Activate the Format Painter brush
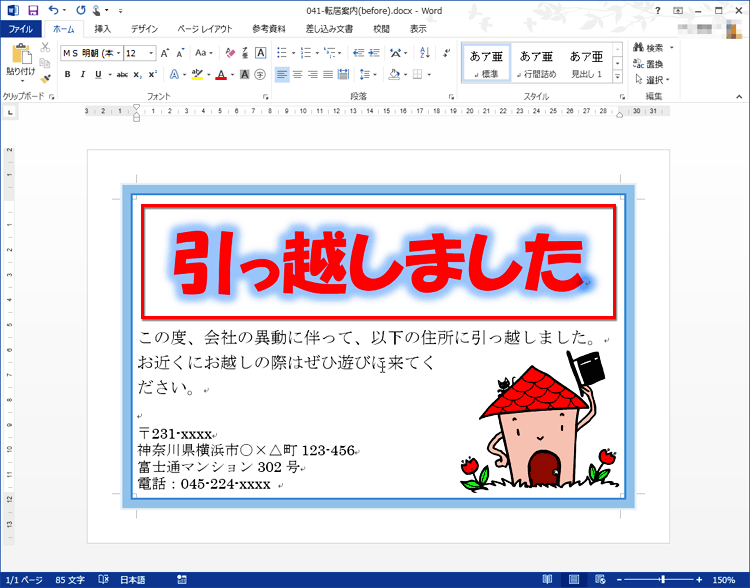This screenshot has height=588, width=750. [x=45, y=78]
